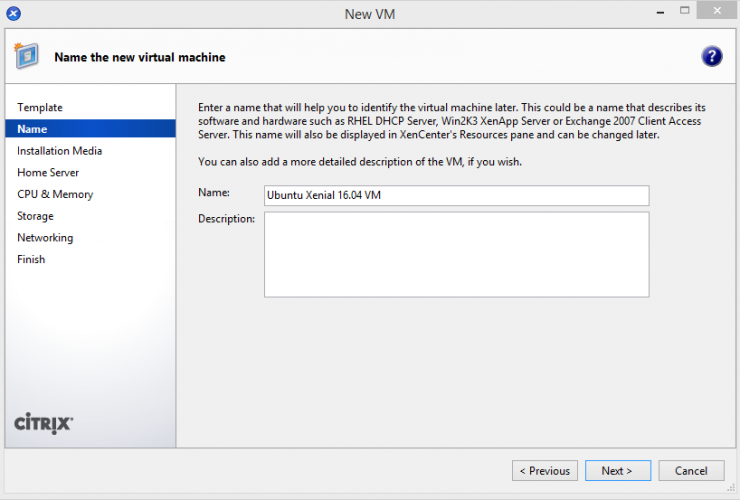This screenshot has width=740, height=500.
Task: Click the Citrix logo in the sidebar
Action: 43,422
